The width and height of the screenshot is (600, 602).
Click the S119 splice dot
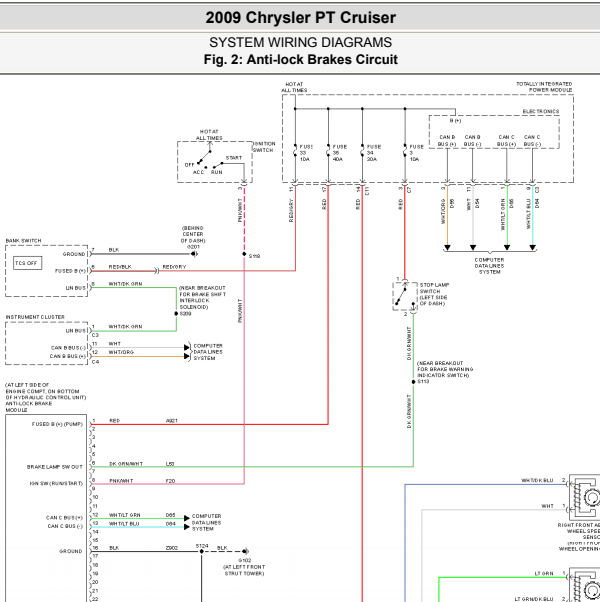click(244, 254)
